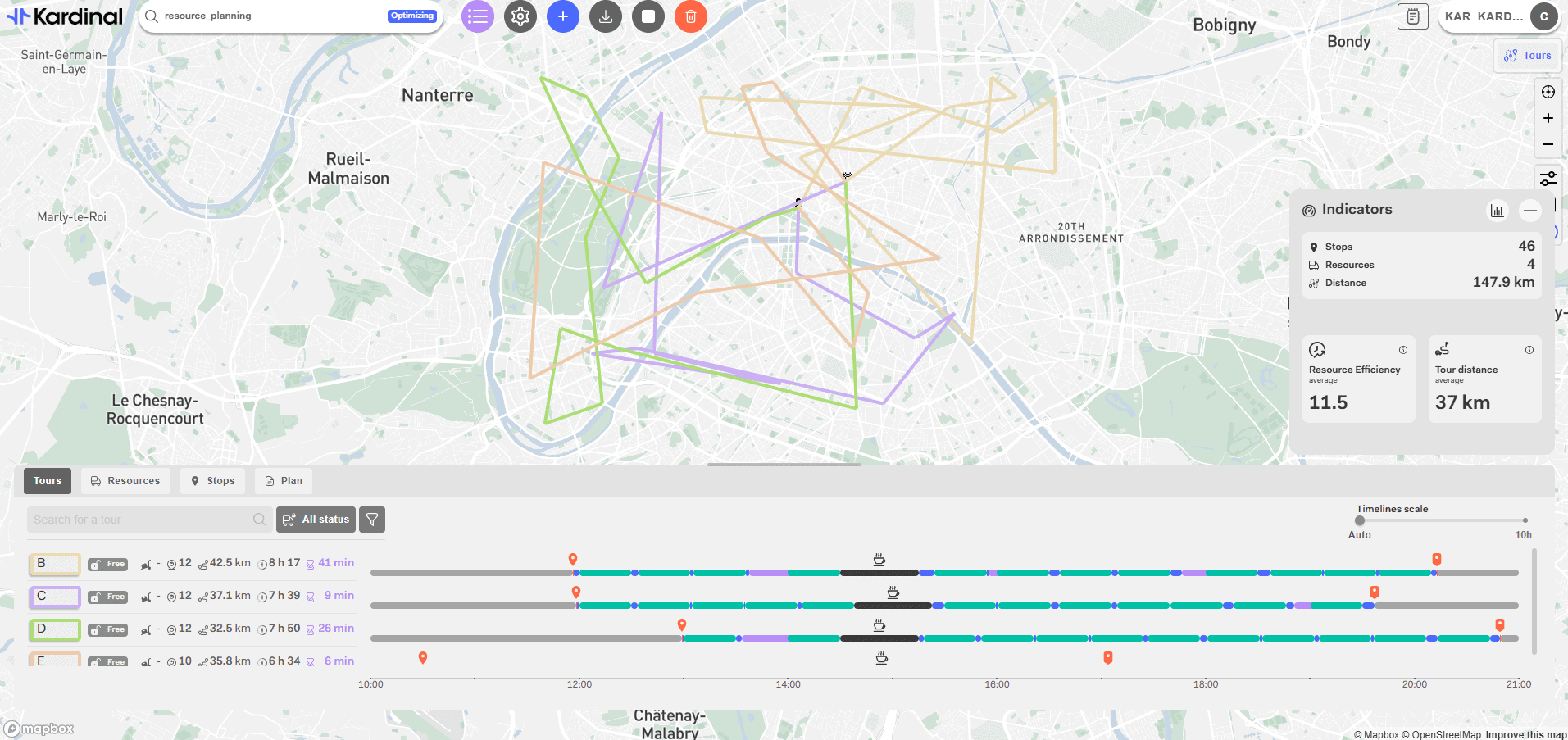Open the notes clipboard icon
1568x740 pixels.
(1412, 16)
